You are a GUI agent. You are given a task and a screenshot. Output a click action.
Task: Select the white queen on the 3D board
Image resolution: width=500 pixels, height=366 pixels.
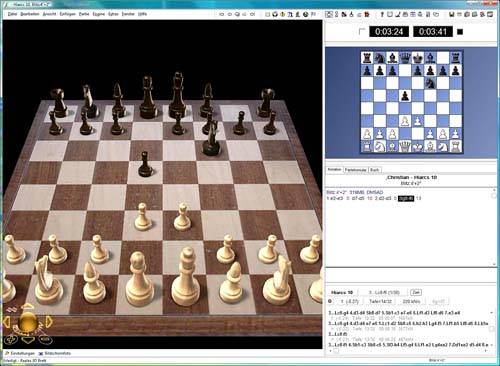point(139,279)
